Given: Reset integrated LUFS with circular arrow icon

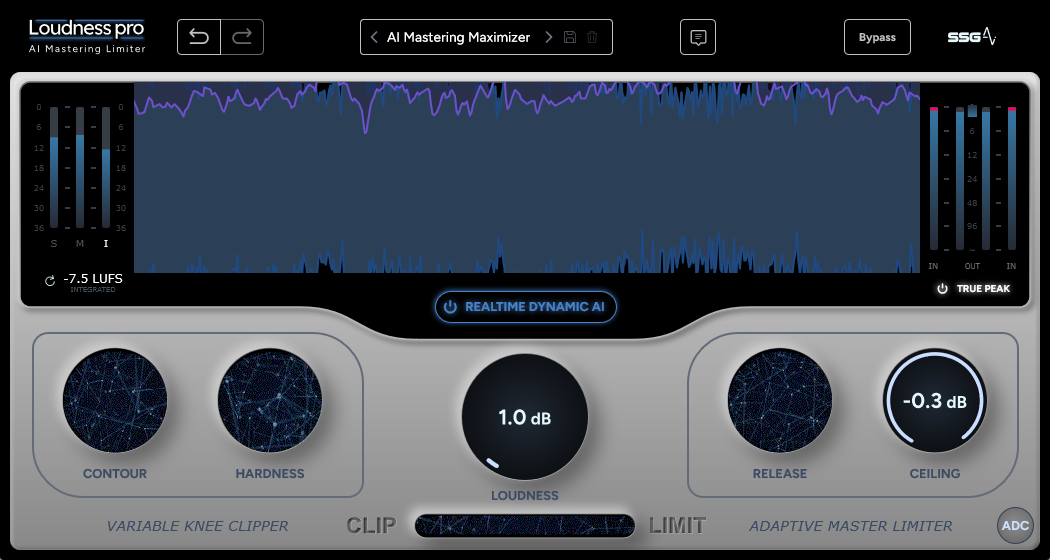Looking at the screenshot, I should coord(50,281).
